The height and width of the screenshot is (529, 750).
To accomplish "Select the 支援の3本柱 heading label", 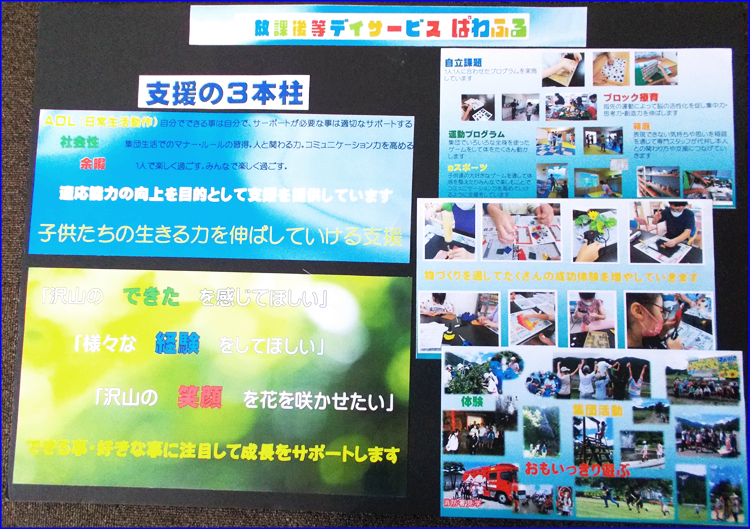I will point(224,93).
